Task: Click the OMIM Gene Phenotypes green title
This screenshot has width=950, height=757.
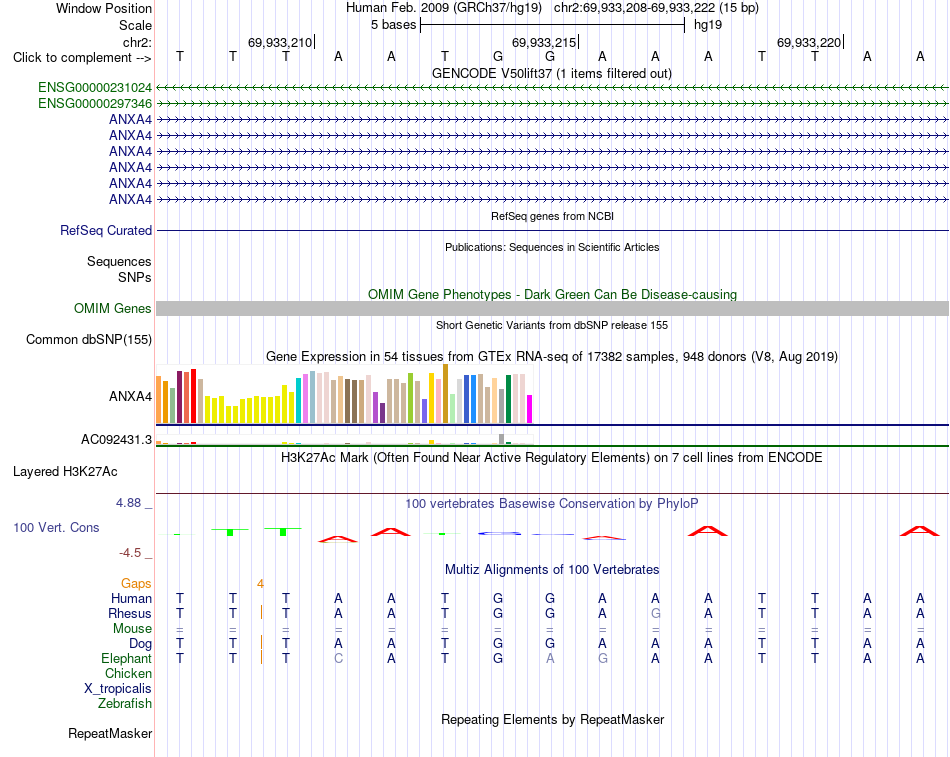Action: point(552,295)
